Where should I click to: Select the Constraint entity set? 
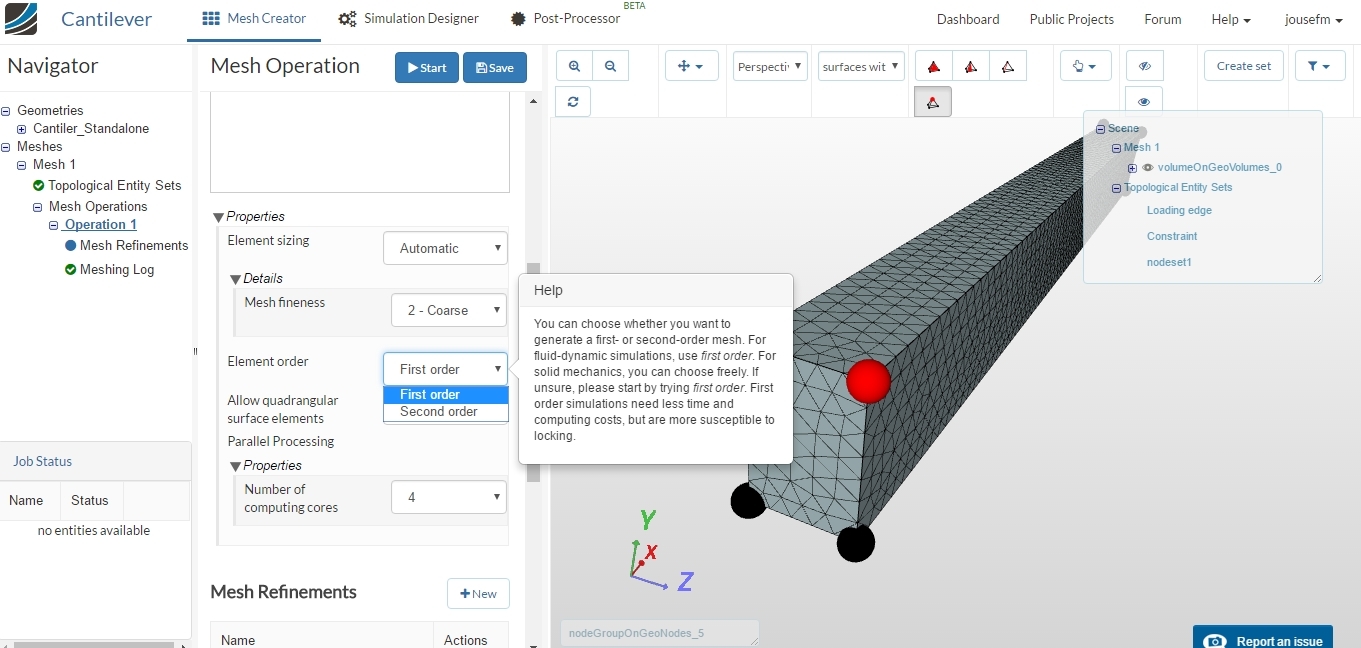tap(1172, 236)
